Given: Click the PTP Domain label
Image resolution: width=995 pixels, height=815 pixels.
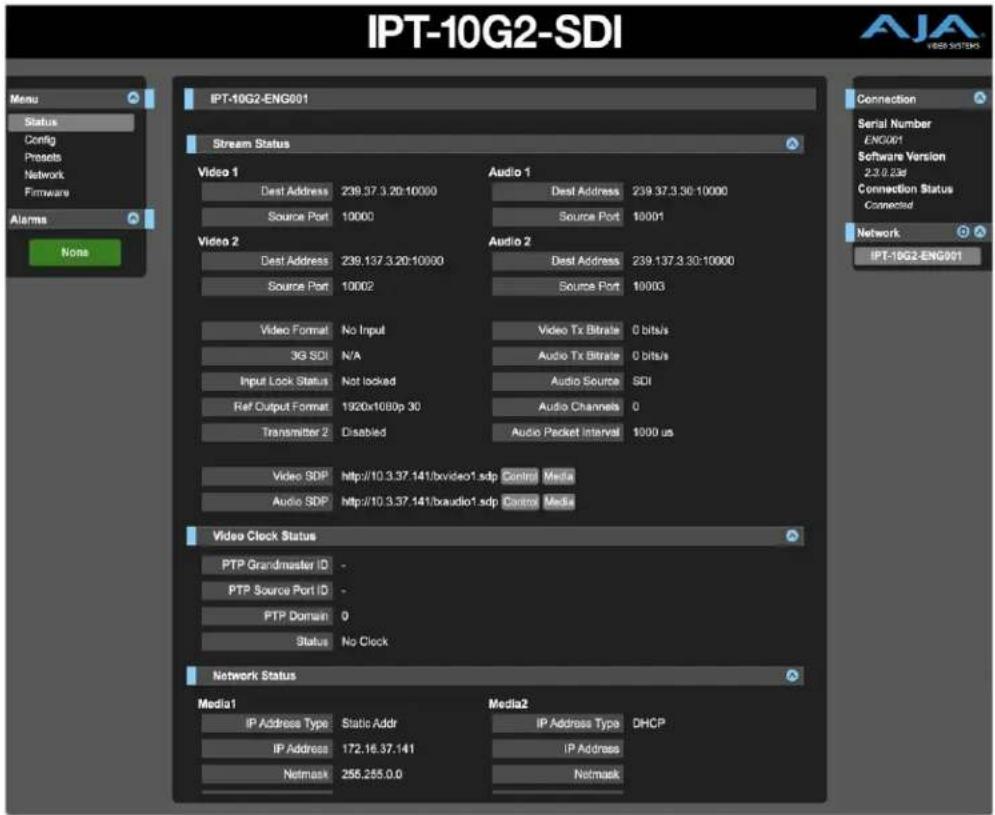Looking at the screenshot, I should click(x=267, y=616).
